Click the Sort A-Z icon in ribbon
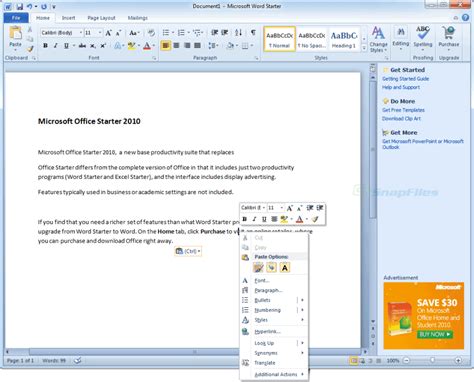 point(238,32)
